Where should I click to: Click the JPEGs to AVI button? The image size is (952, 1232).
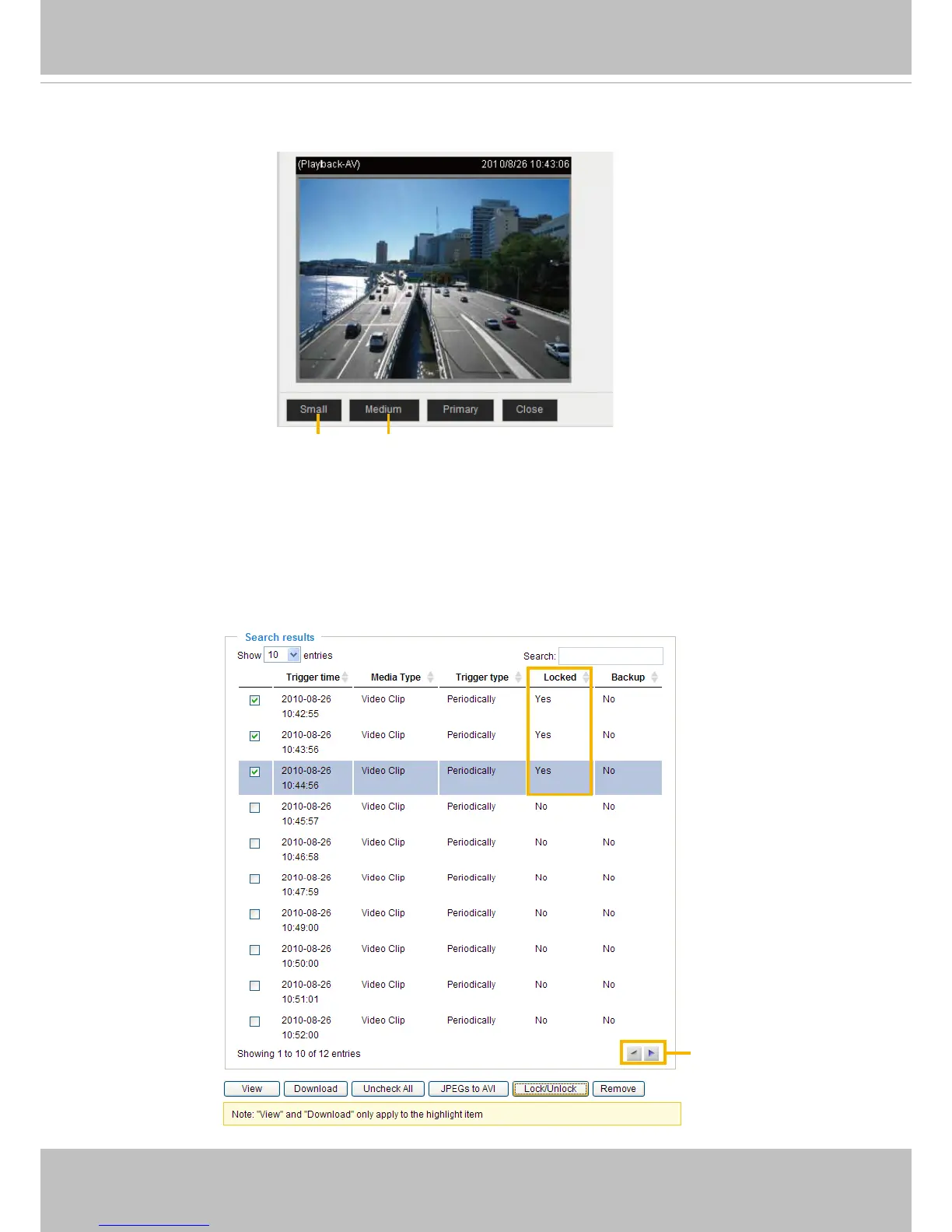[468, 1089]
